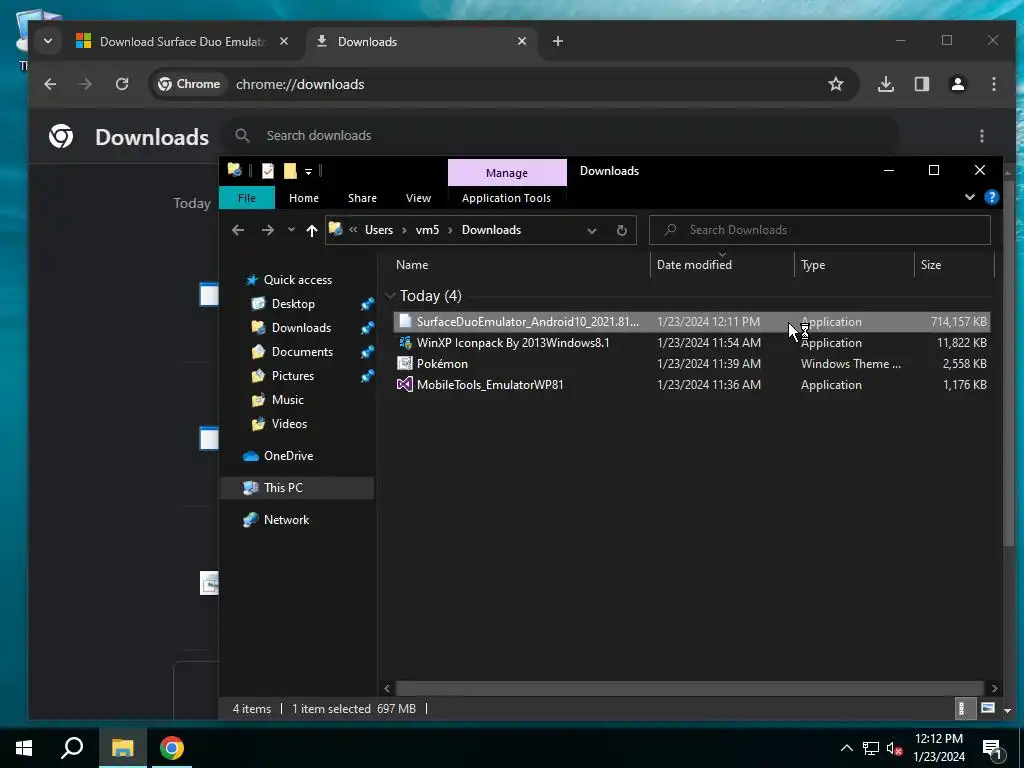Open Documents in the navigation pane
Image resolution: width=1024 pixels, height=768 pixels.
pos(302,352)
